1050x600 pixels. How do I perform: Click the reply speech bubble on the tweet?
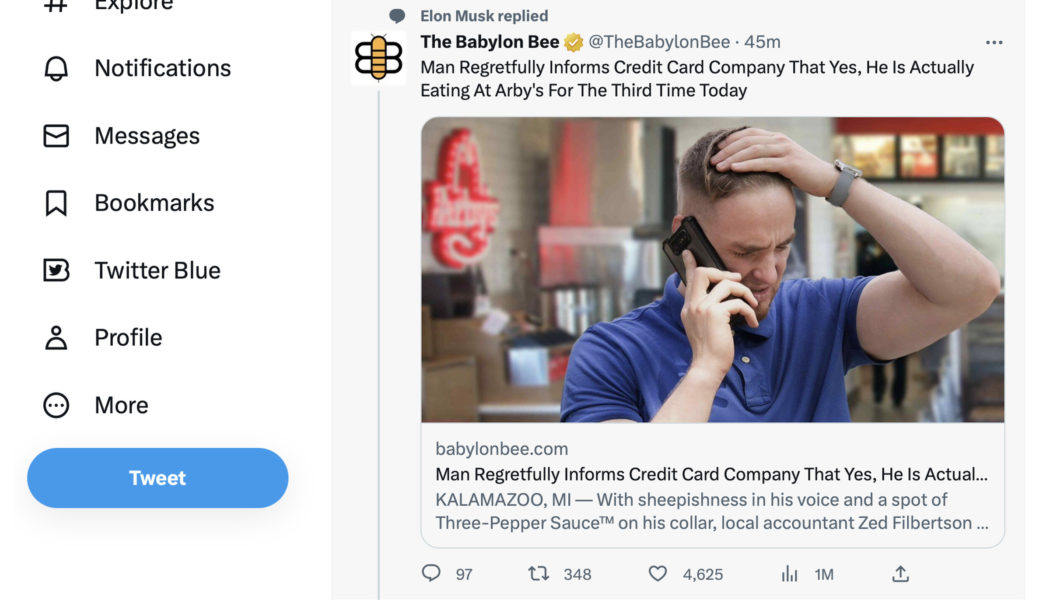[430, 573]
